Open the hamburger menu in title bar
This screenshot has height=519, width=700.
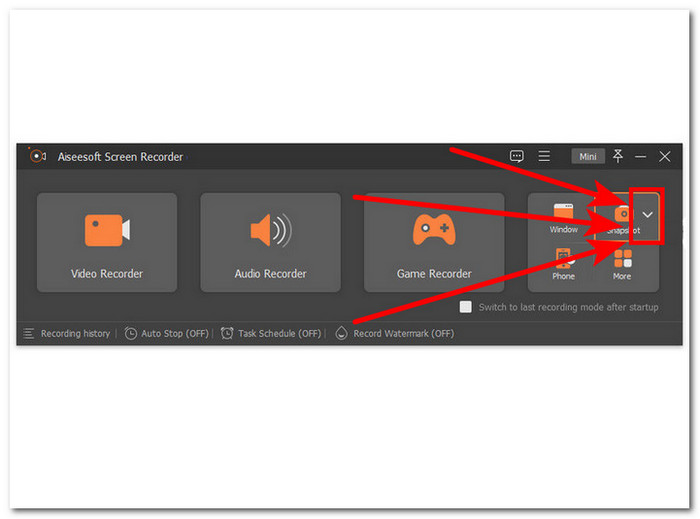pyautogui.click(x=544, y=156)
